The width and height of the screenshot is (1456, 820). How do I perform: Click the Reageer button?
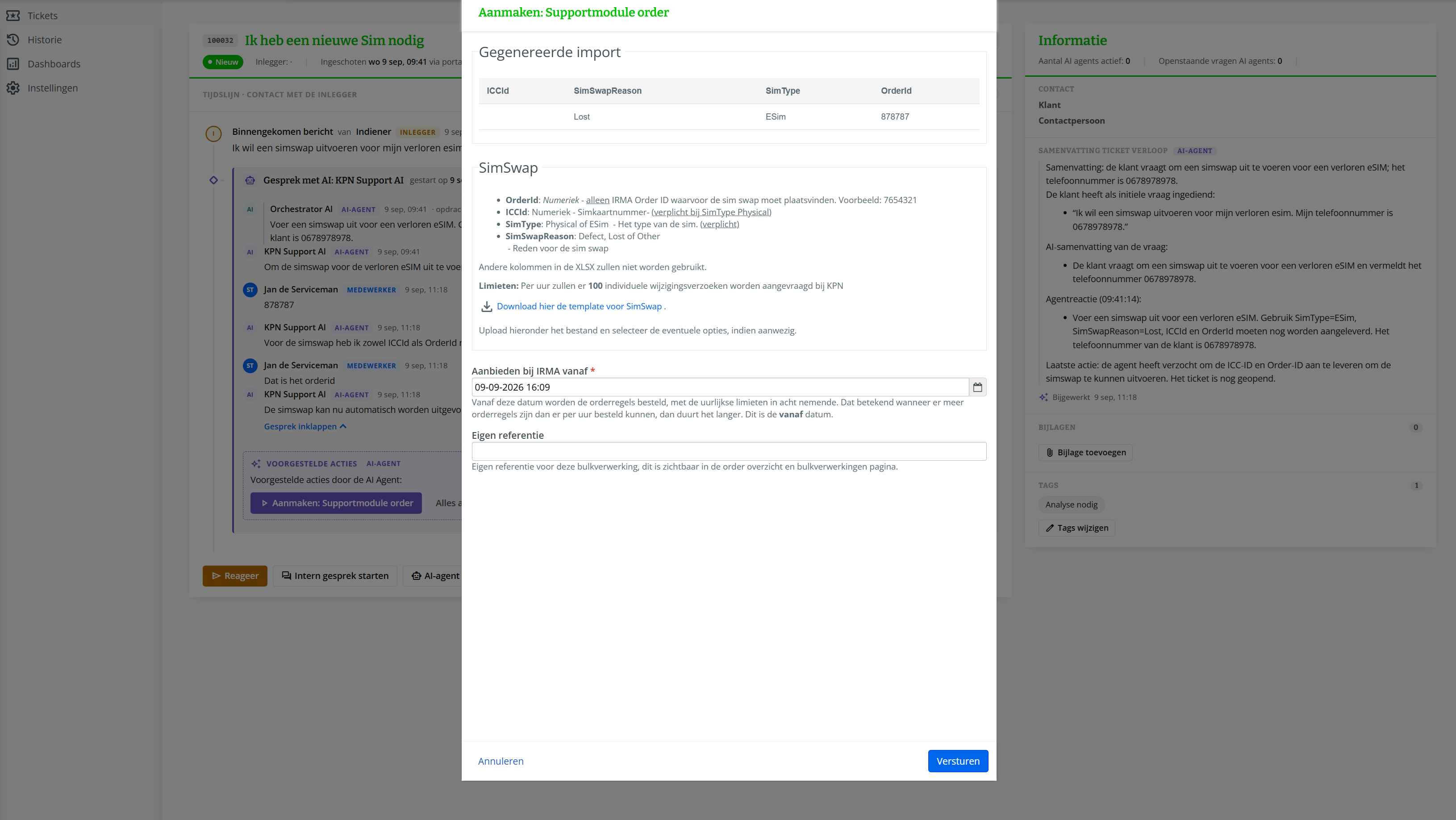point(234,576)
